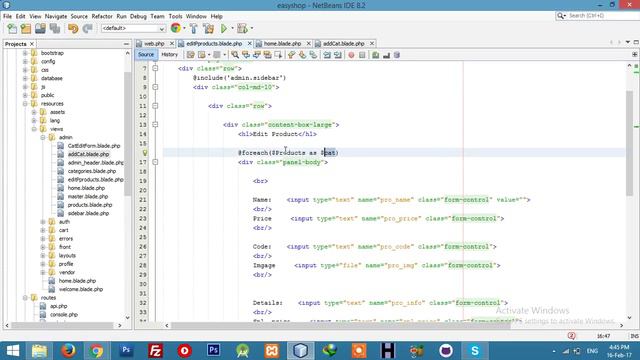Expand the auth folder
The height and width of the screenshot is (360, 640).
point(43,222)
